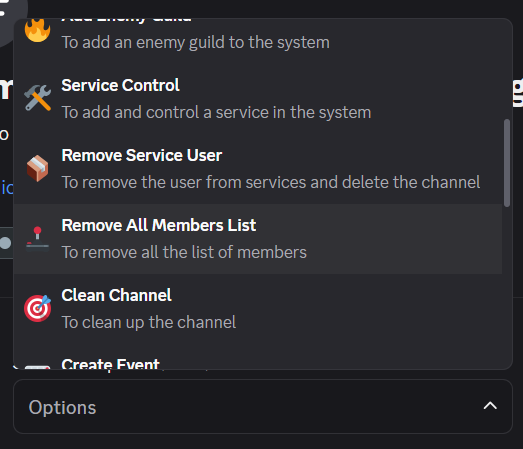Image resolution: width=523 pixels, height=449 pixels.
Task: Click the package box icon for Remove Service User
Action: pos(37,168)
